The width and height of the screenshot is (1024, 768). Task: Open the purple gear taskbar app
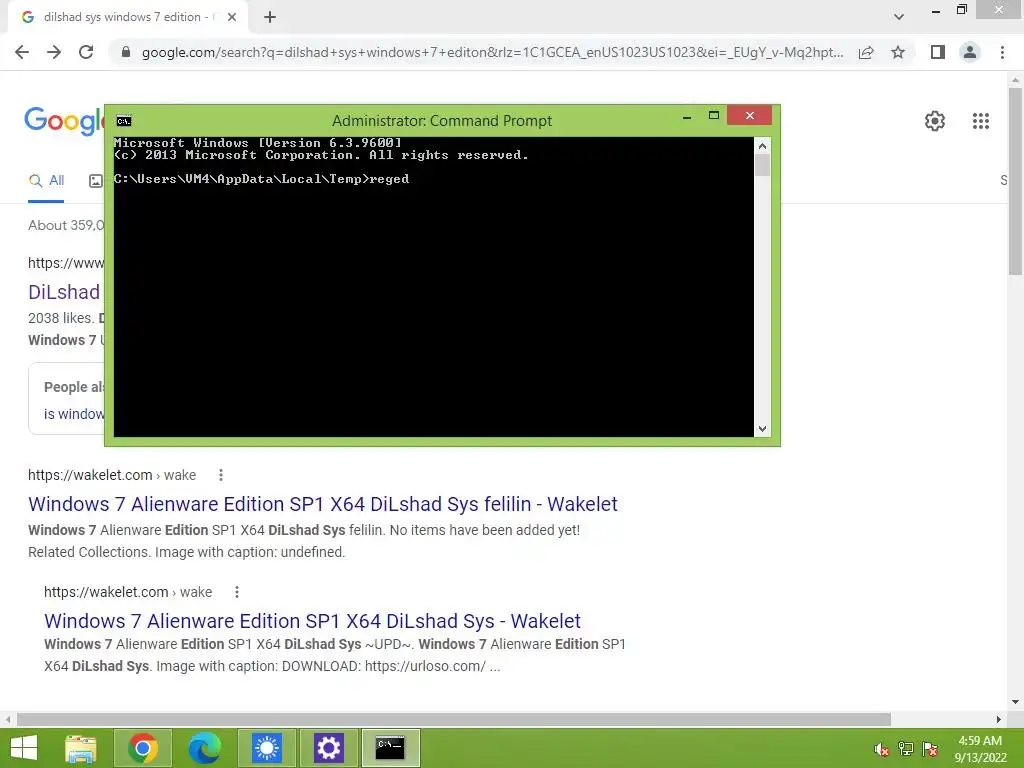[328, 748]
